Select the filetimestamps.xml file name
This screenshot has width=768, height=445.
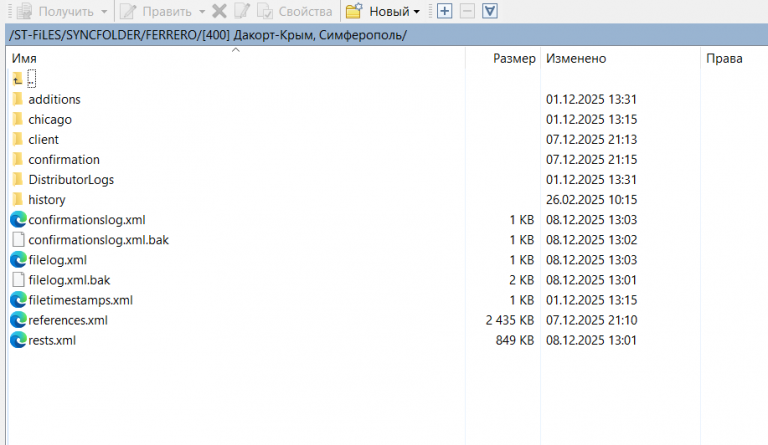pos(80,300)
